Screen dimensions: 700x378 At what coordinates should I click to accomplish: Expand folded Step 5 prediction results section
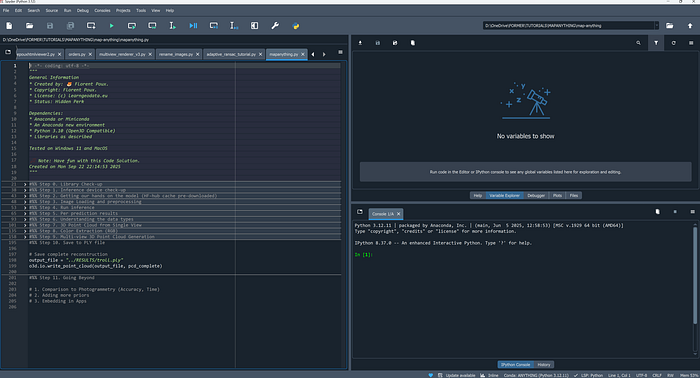tap(25, 213)
